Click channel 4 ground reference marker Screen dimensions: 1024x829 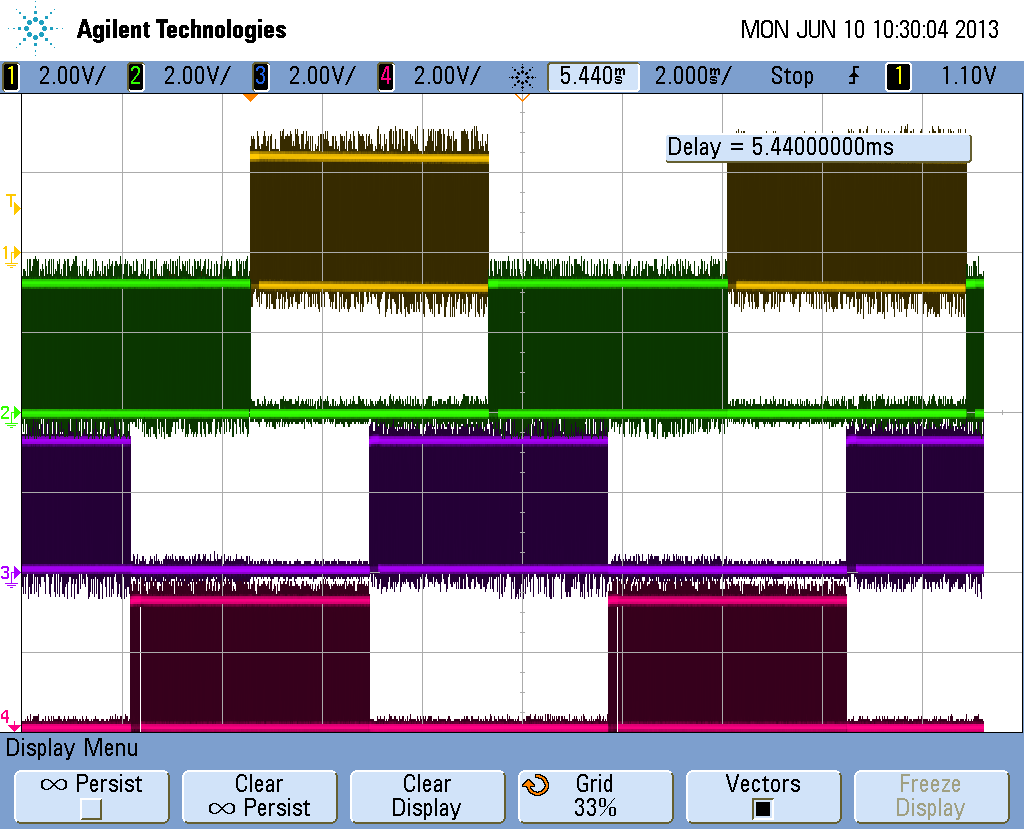tap(9, 719)
